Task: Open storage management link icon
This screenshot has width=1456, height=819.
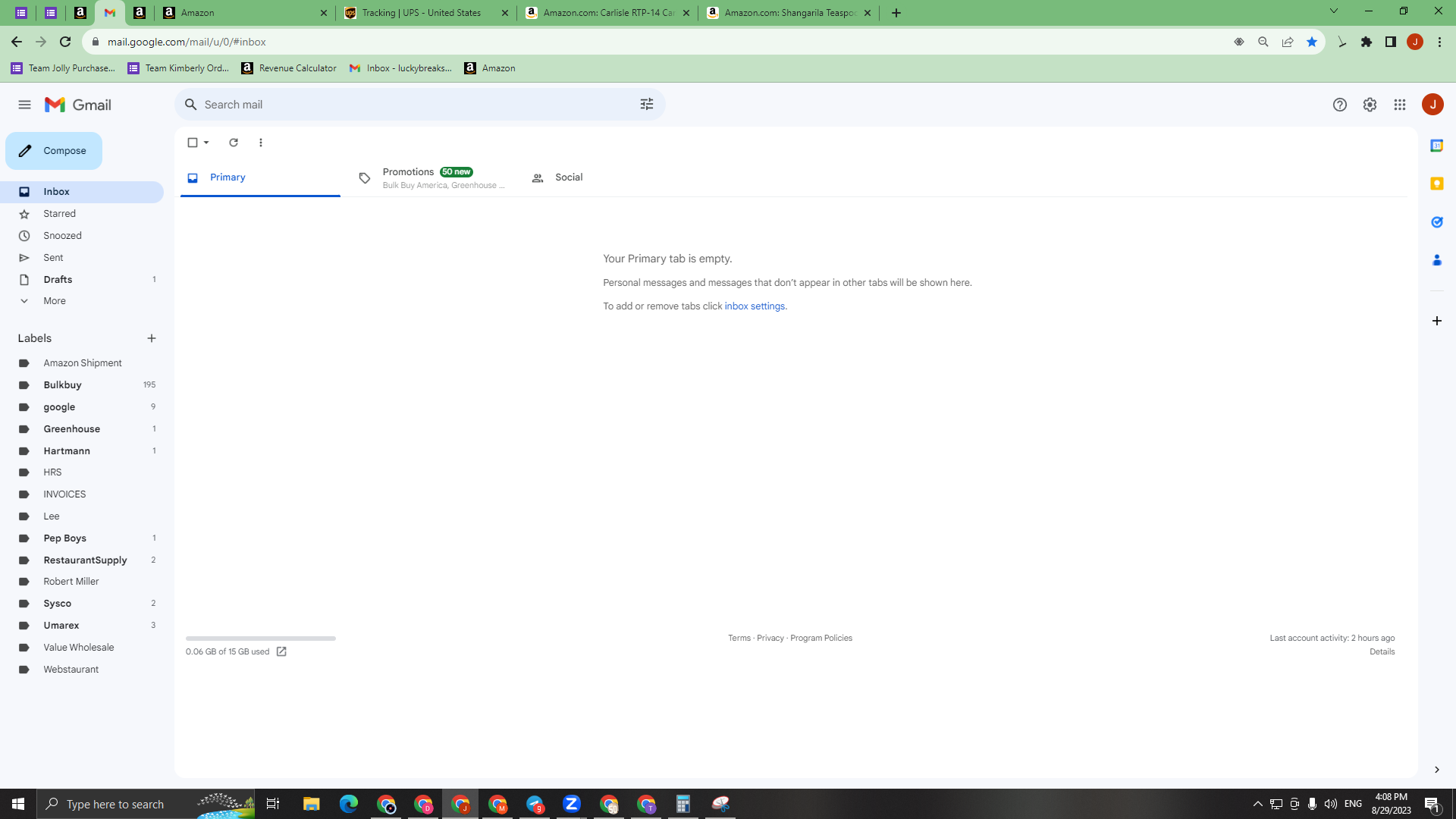Action: (x=281, y=651)
